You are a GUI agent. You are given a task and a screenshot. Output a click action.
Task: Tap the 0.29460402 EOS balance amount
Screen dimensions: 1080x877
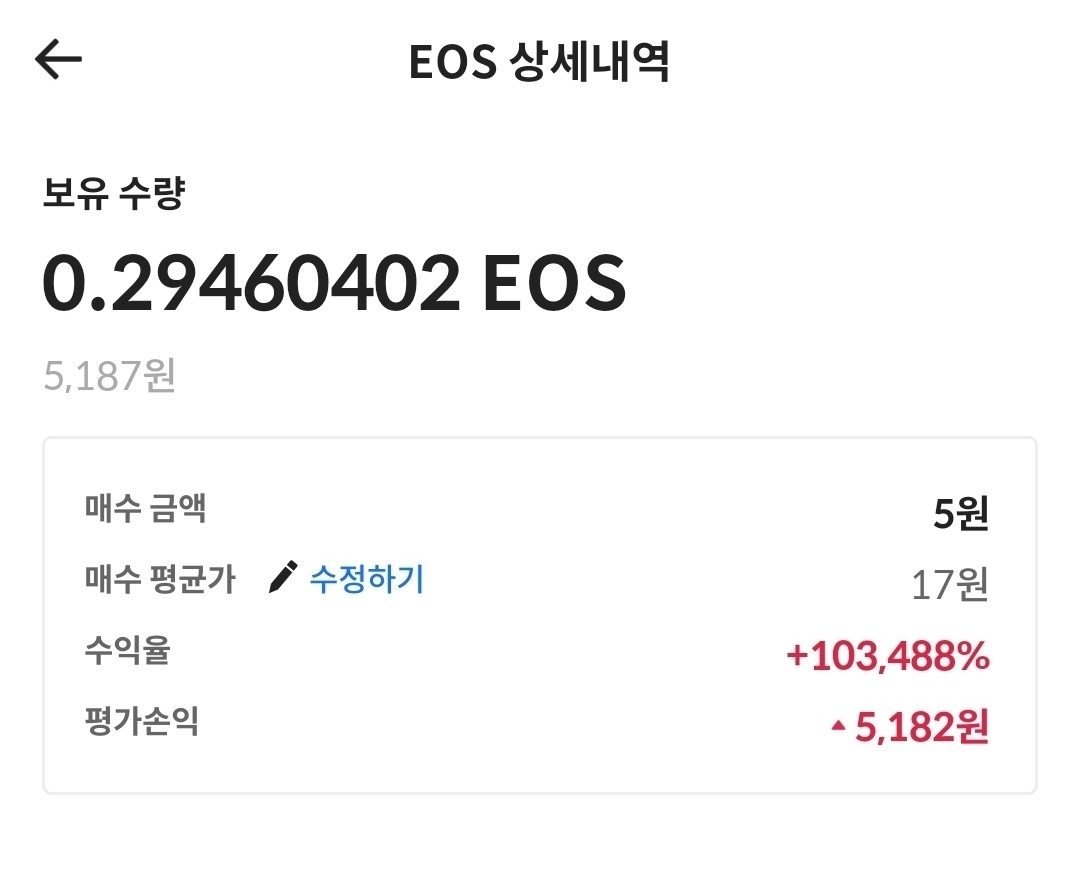click(x=335, y=284)
